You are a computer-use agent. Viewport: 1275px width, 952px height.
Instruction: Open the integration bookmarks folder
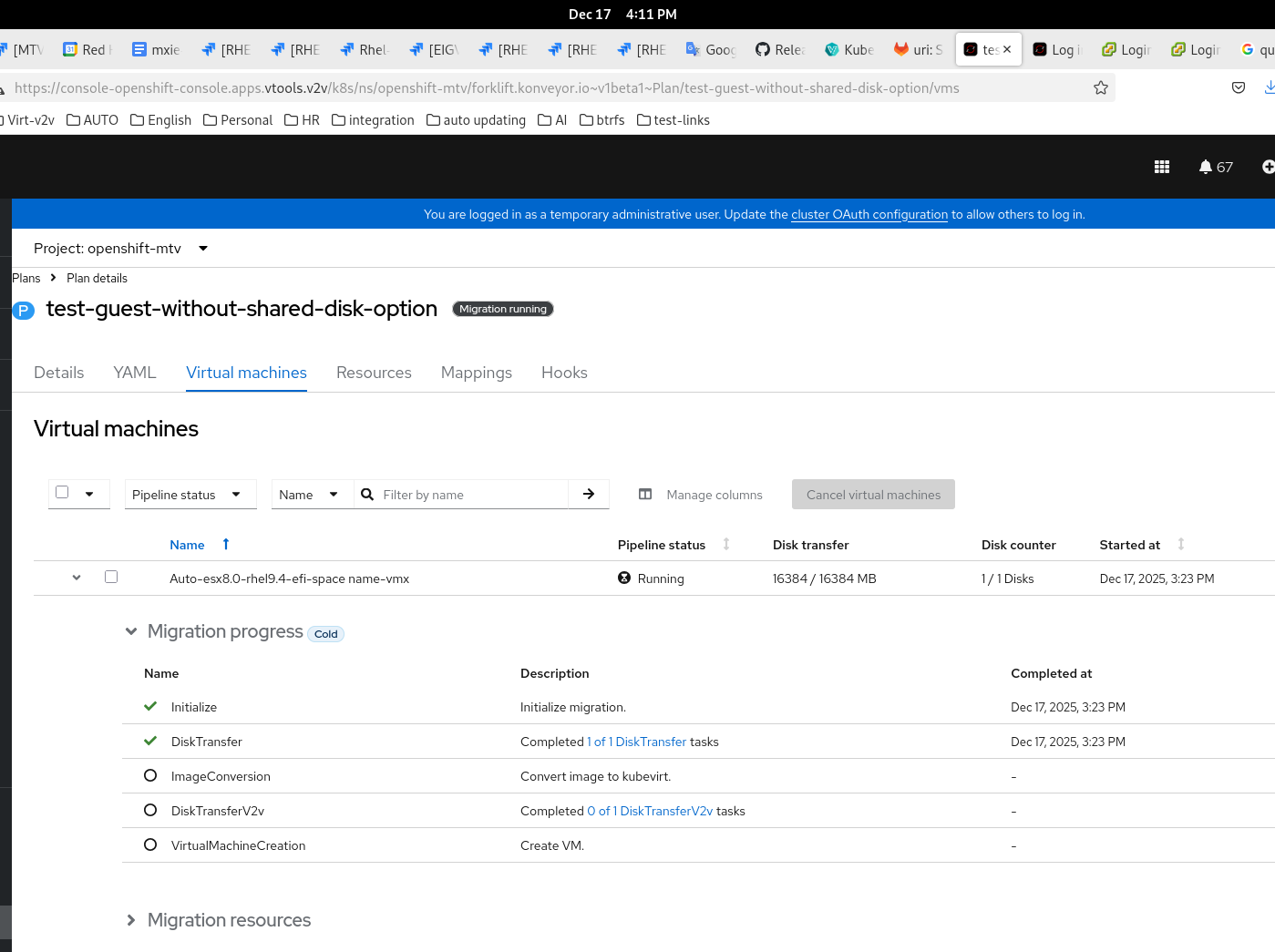point(374,119)
